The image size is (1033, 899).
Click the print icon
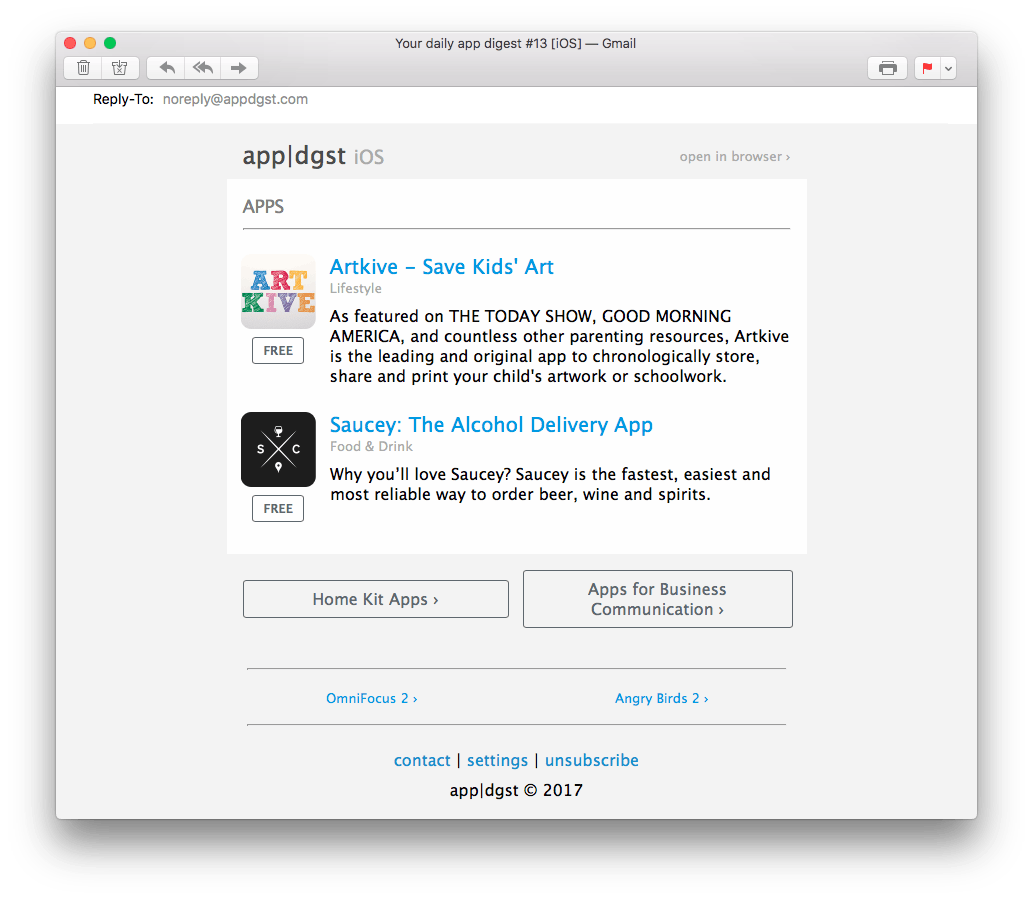click(x=887, y=68)
